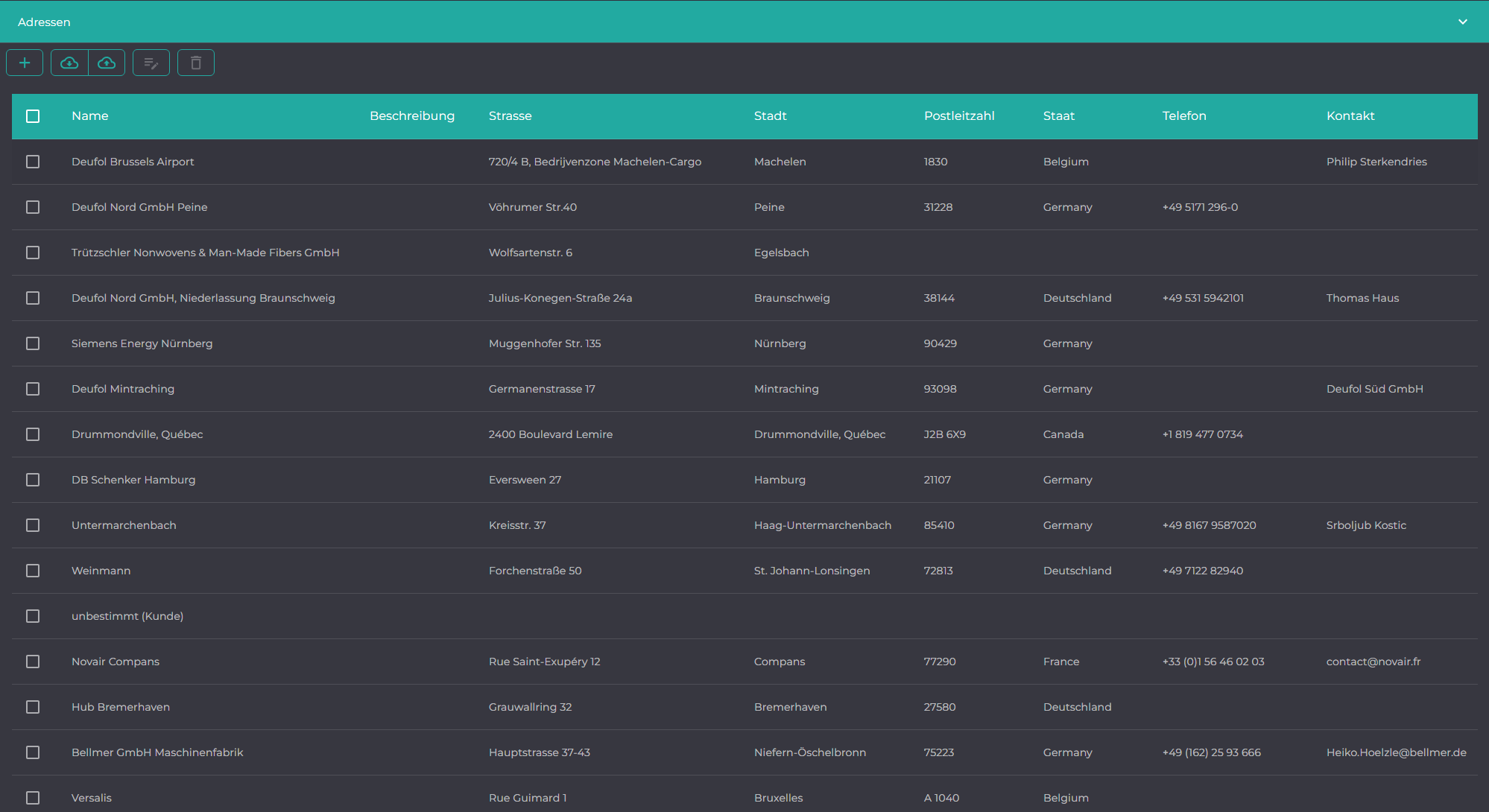1489x812 pixels.
Task: Check the Weinmann row checkbox
Action: point(33,571)
